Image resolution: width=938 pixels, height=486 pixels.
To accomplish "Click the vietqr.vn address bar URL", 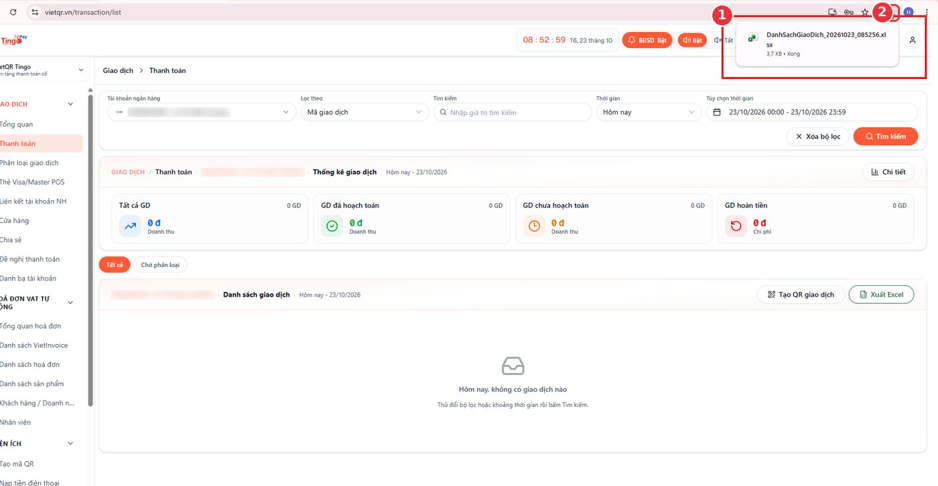I will 82,12.
